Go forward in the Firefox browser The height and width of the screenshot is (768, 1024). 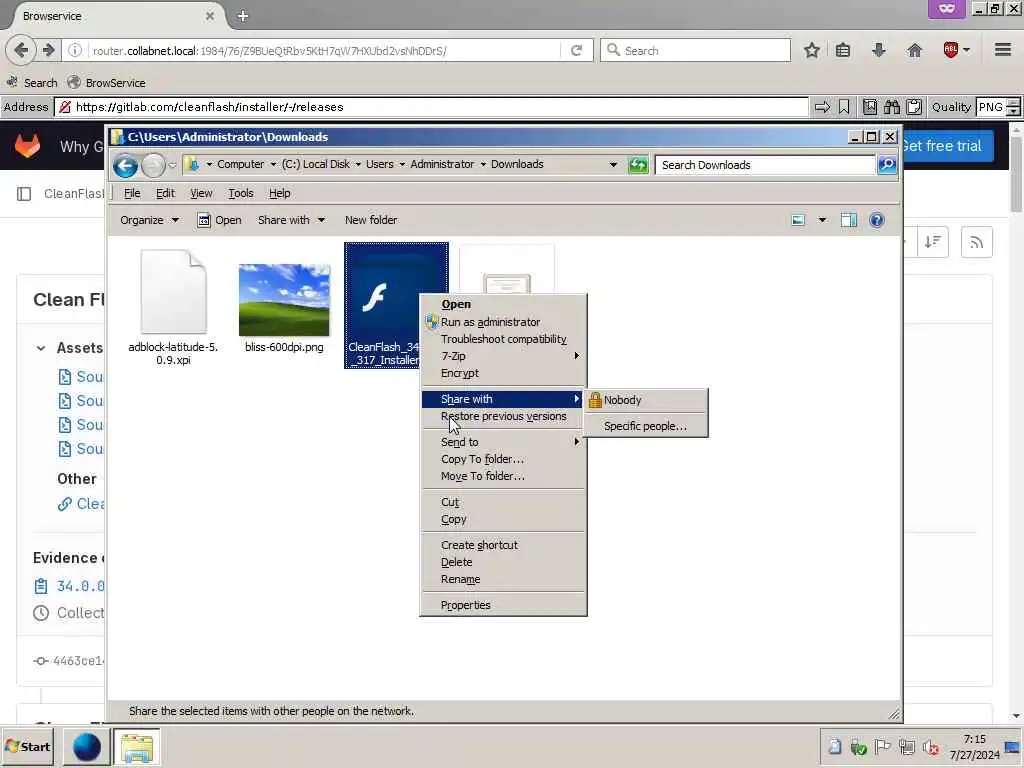(48, 50)
